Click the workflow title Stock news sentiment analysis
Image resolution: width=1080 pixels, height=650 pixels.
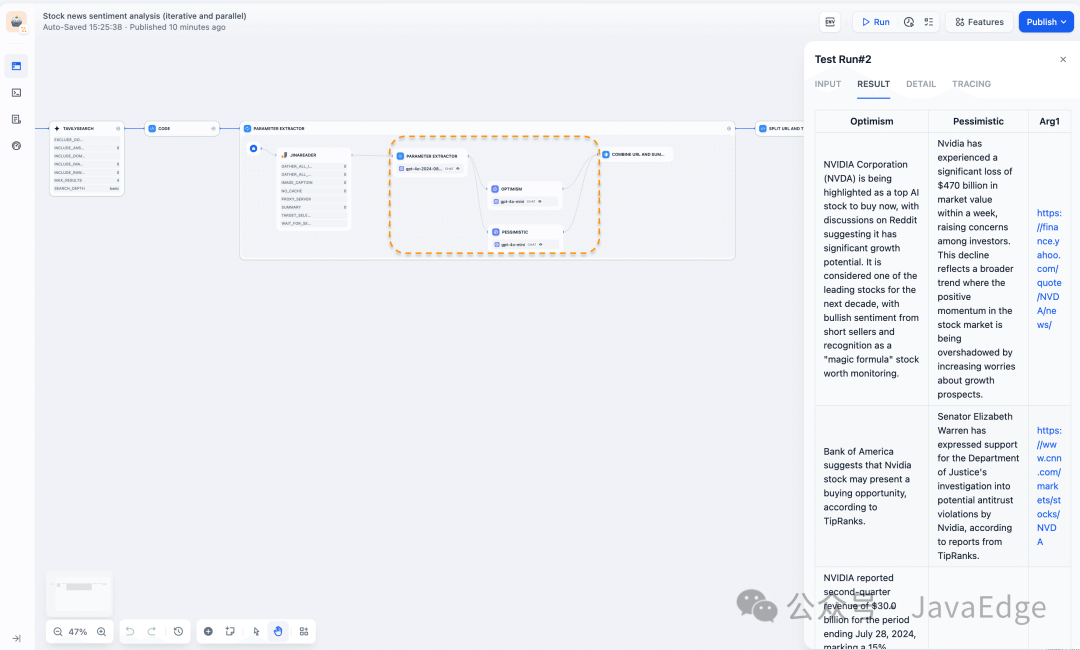point(144,16)
